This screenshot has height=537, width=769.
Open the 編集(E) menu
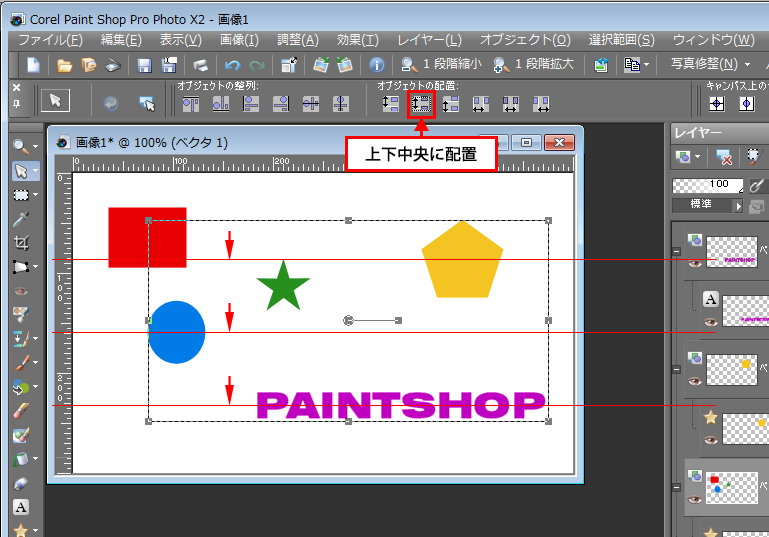(121, 40)
